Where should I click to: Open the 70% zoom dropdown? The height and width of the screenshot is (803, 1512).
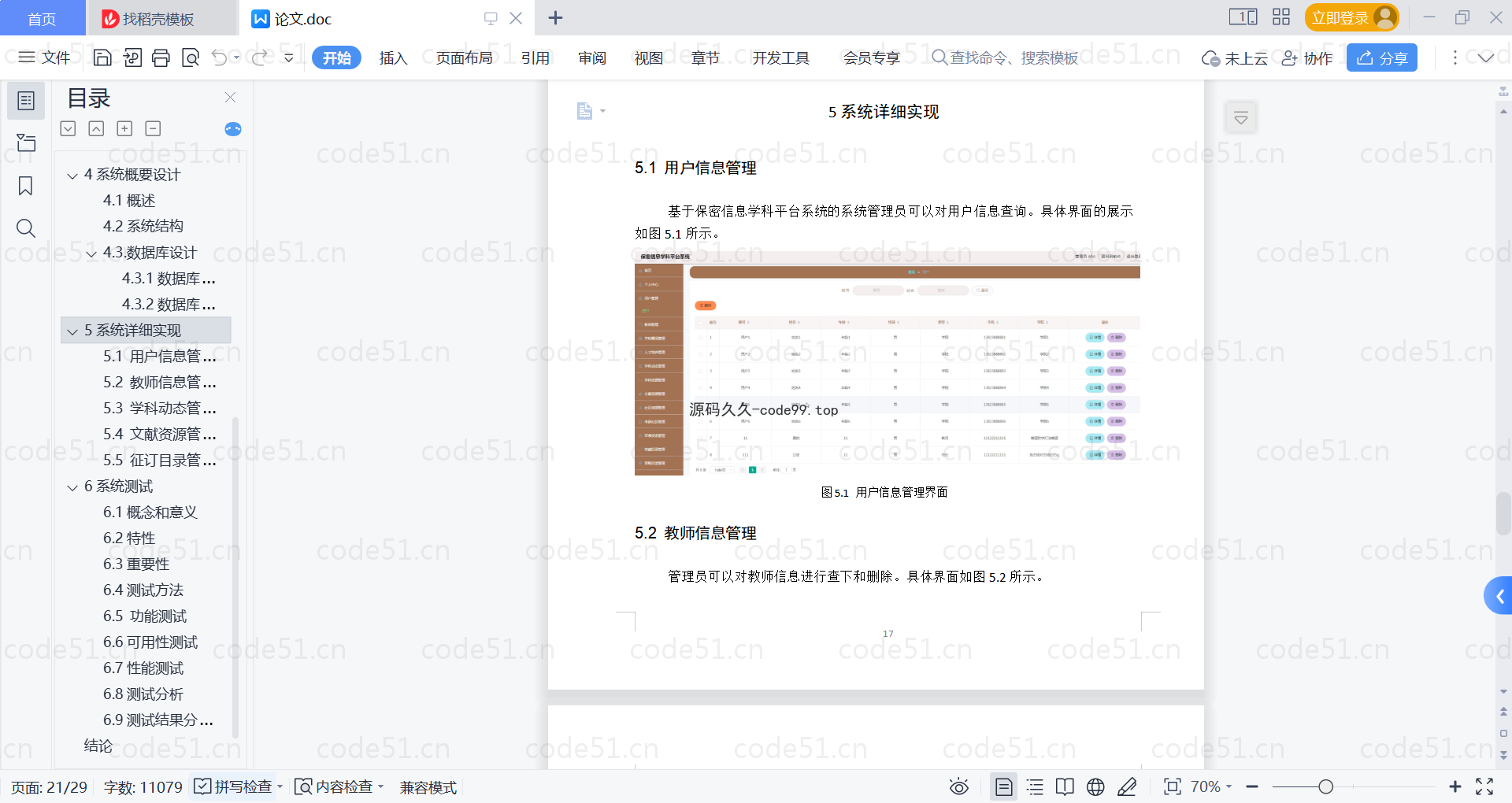(1211, 786)
